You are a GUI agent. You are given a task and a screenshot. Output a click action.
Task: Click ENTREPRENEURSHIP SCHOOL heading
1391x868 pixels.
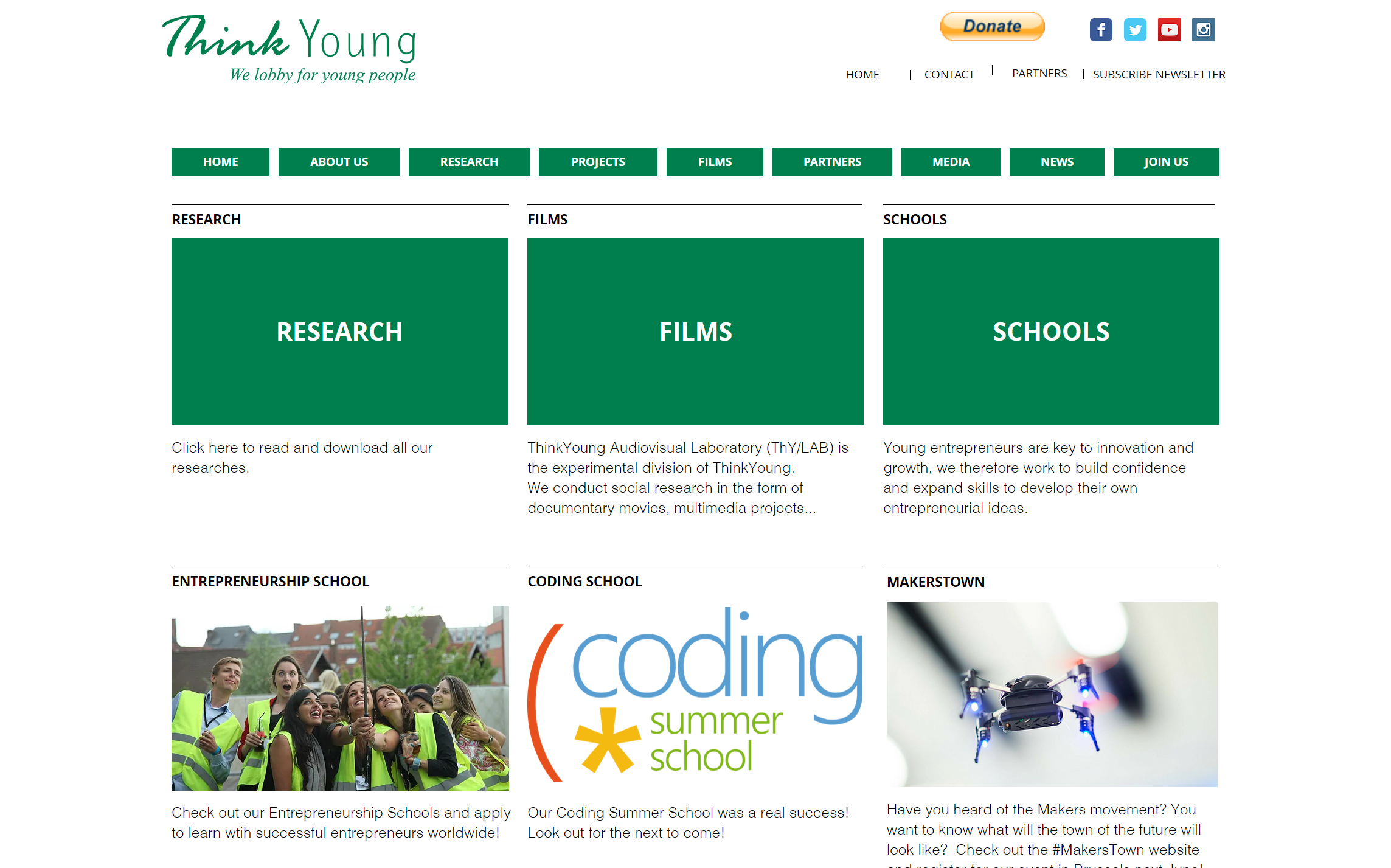coord(270,582)
